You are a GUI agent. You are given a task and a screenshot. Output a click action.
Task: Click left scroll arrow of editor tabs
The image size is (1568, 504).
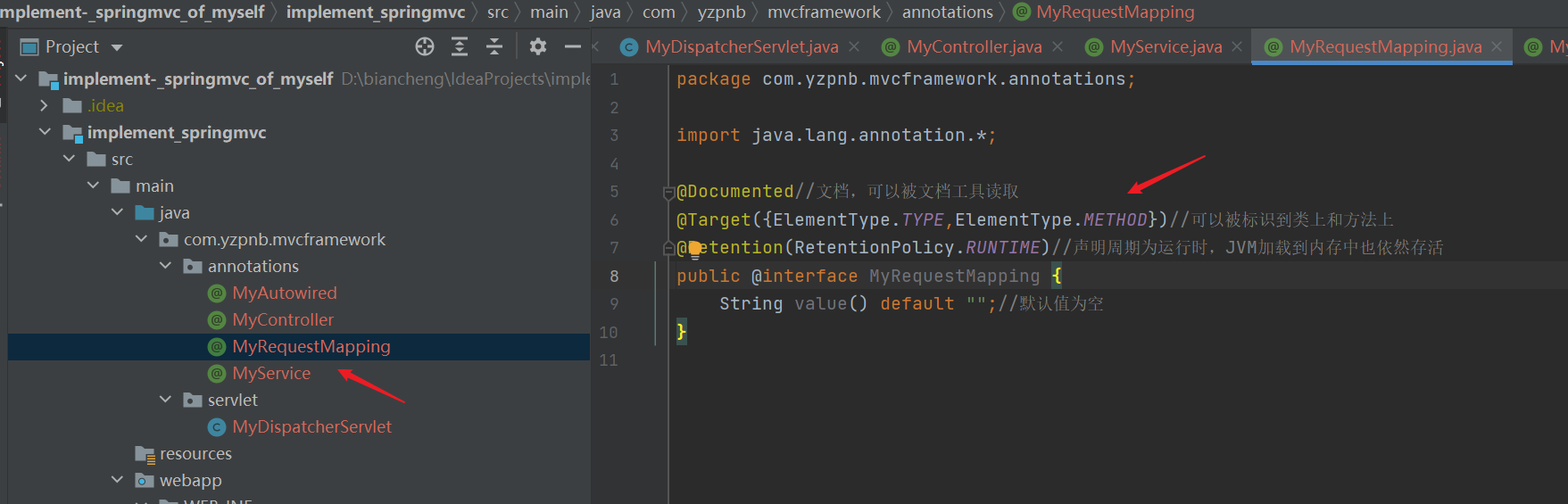point(595,46)
